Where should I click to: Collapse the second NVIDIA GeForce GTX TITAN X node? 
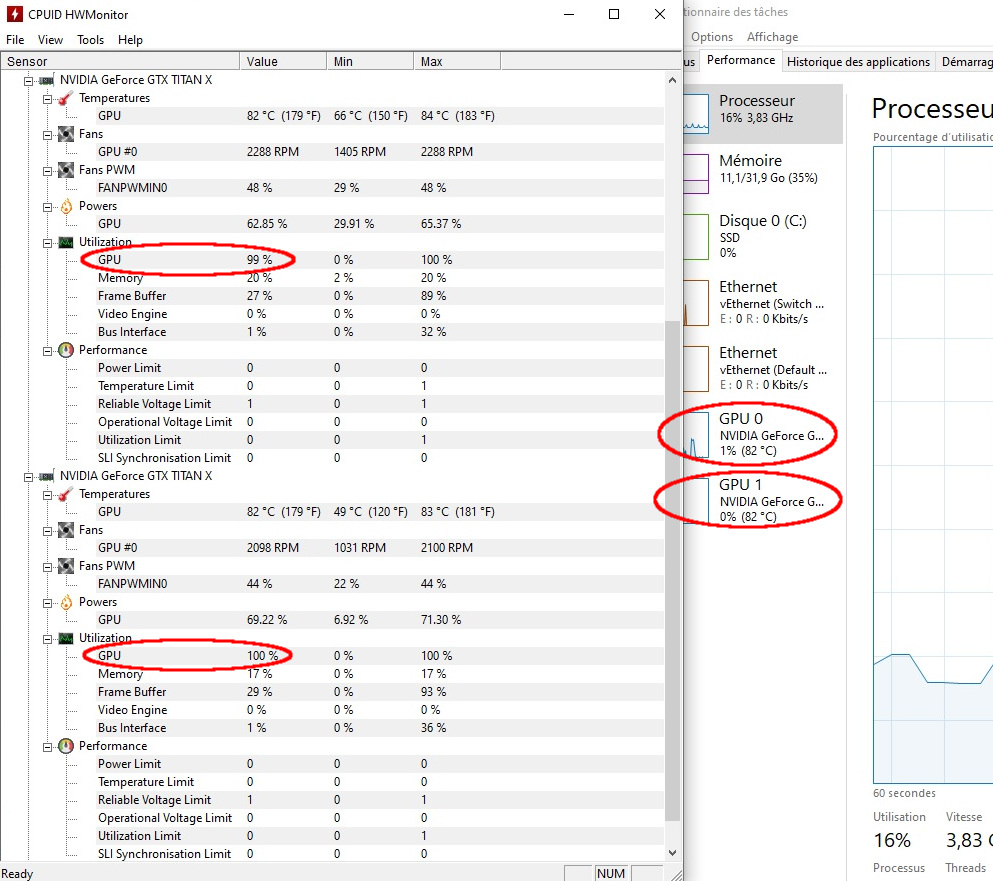pos(28,476)
